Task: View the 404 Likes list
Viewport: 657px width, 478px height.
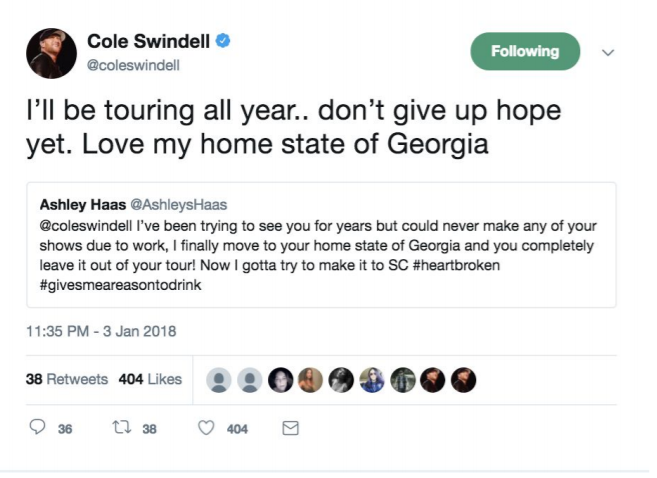Action: [150, 379]
